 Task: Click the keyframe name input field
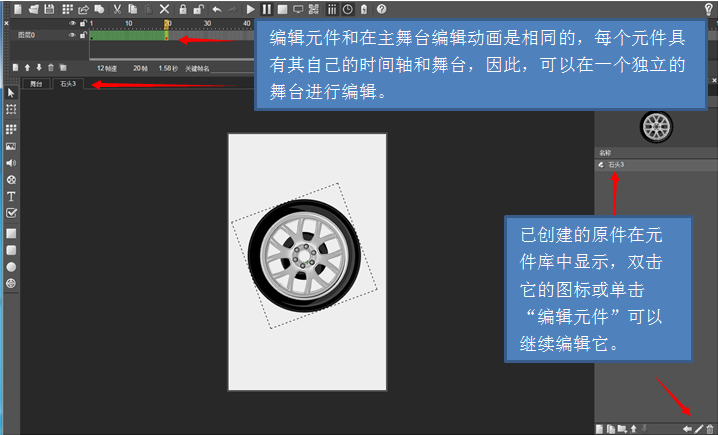coord(232,68)
